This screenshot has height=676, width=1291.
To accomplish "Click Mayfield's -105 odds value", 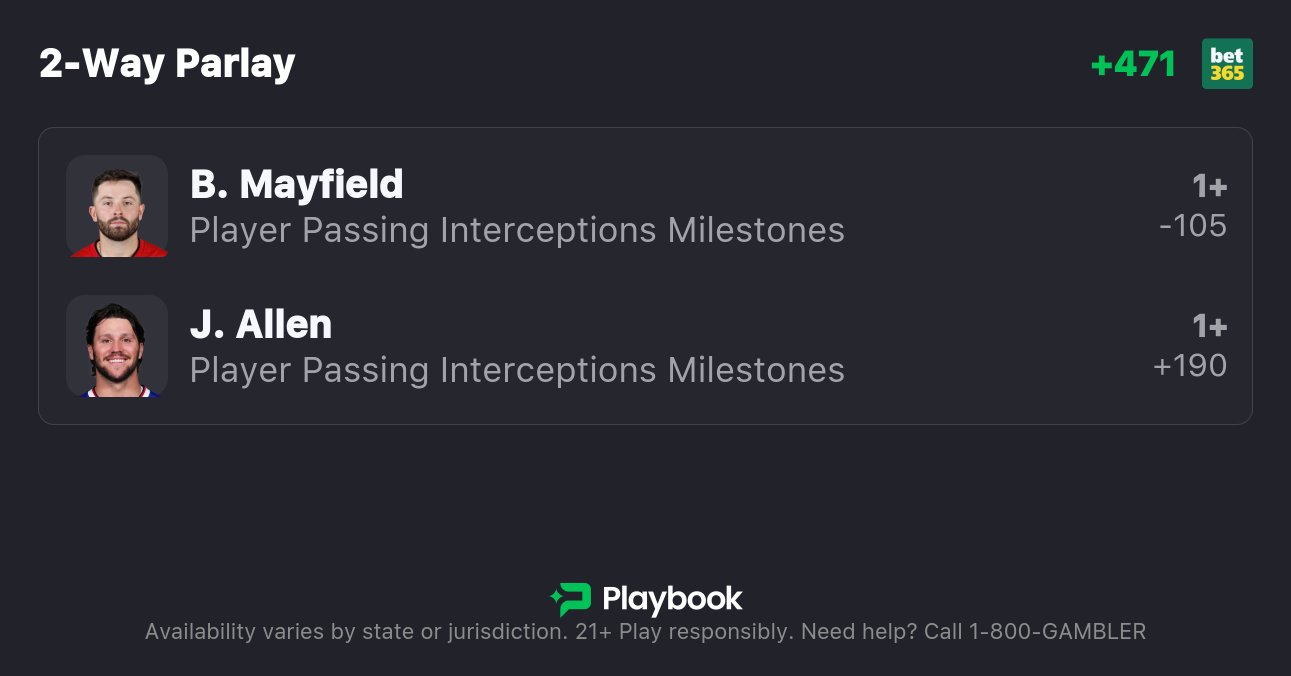I will tap(1192, 226).
